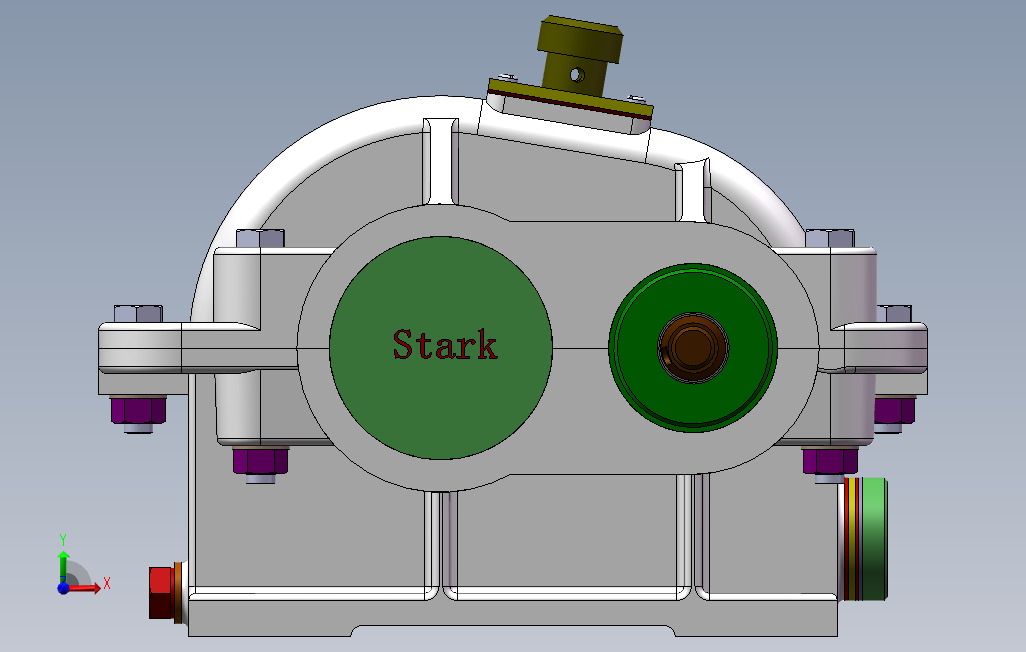
Task: Select the bolt head atop left bearing boss
Action: point(260,238)
